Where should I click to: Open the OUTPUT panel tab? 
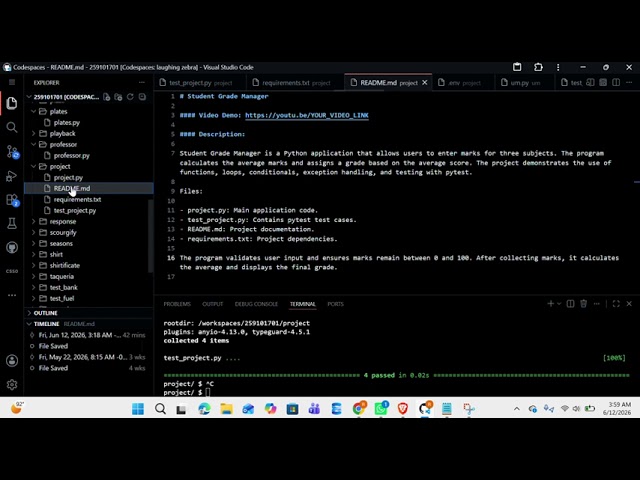coord(213,304)
